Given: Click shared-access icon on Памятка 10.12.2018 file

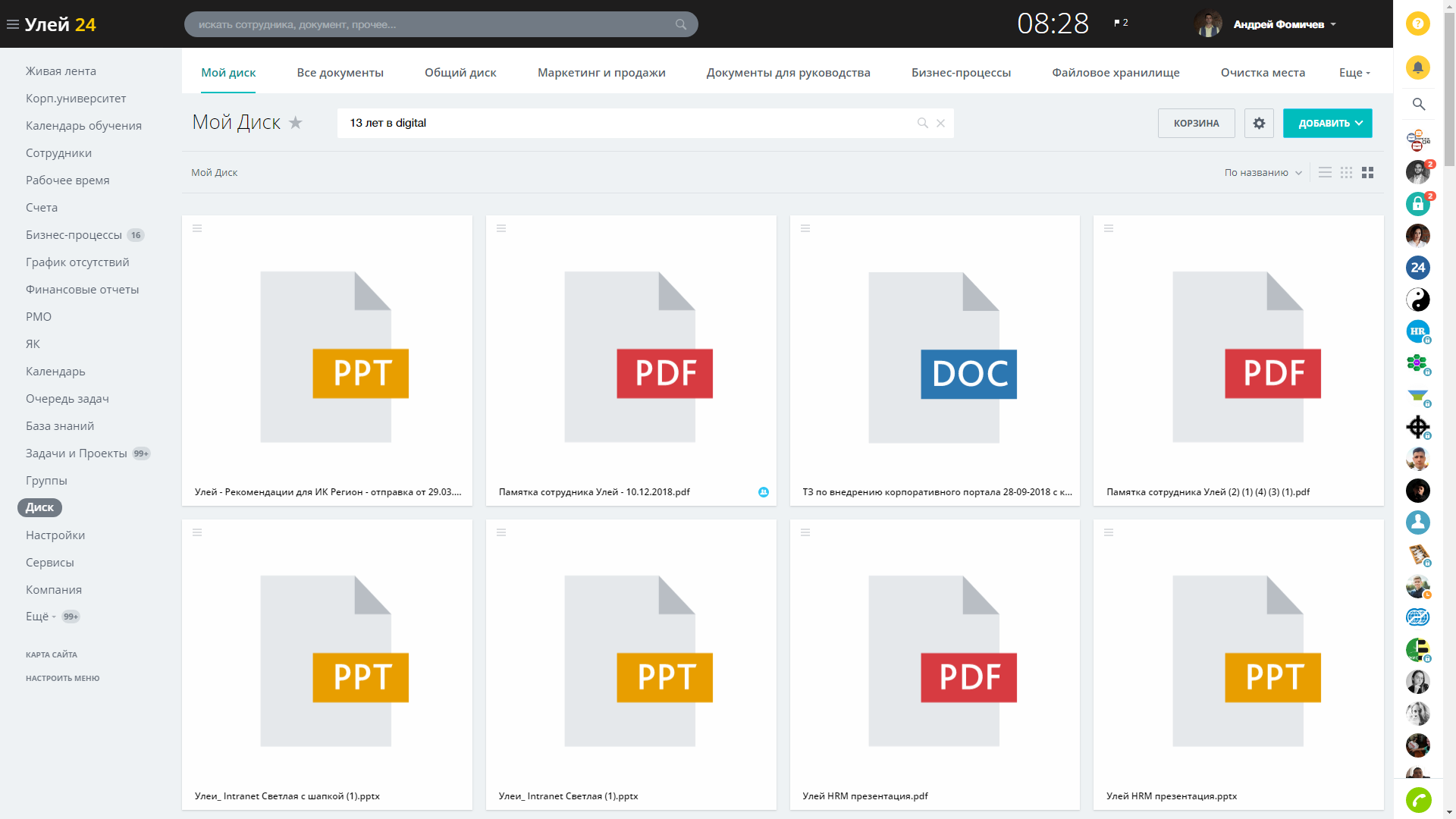Looking at the screenshot, I should (764, 492).
